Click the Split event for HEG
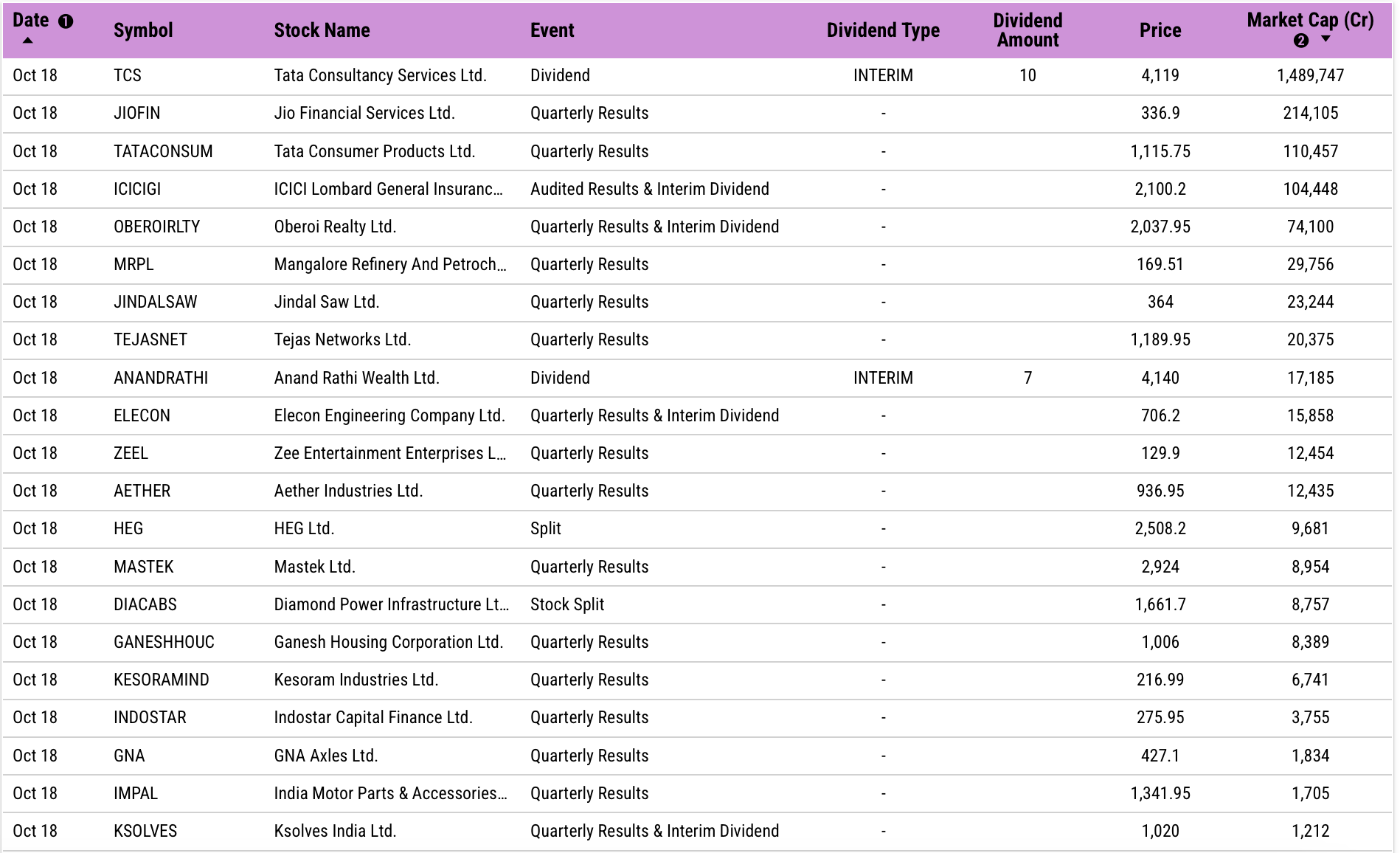Image resolution: width=1400 pixels, height=853 pixels. tap(546, 528)
